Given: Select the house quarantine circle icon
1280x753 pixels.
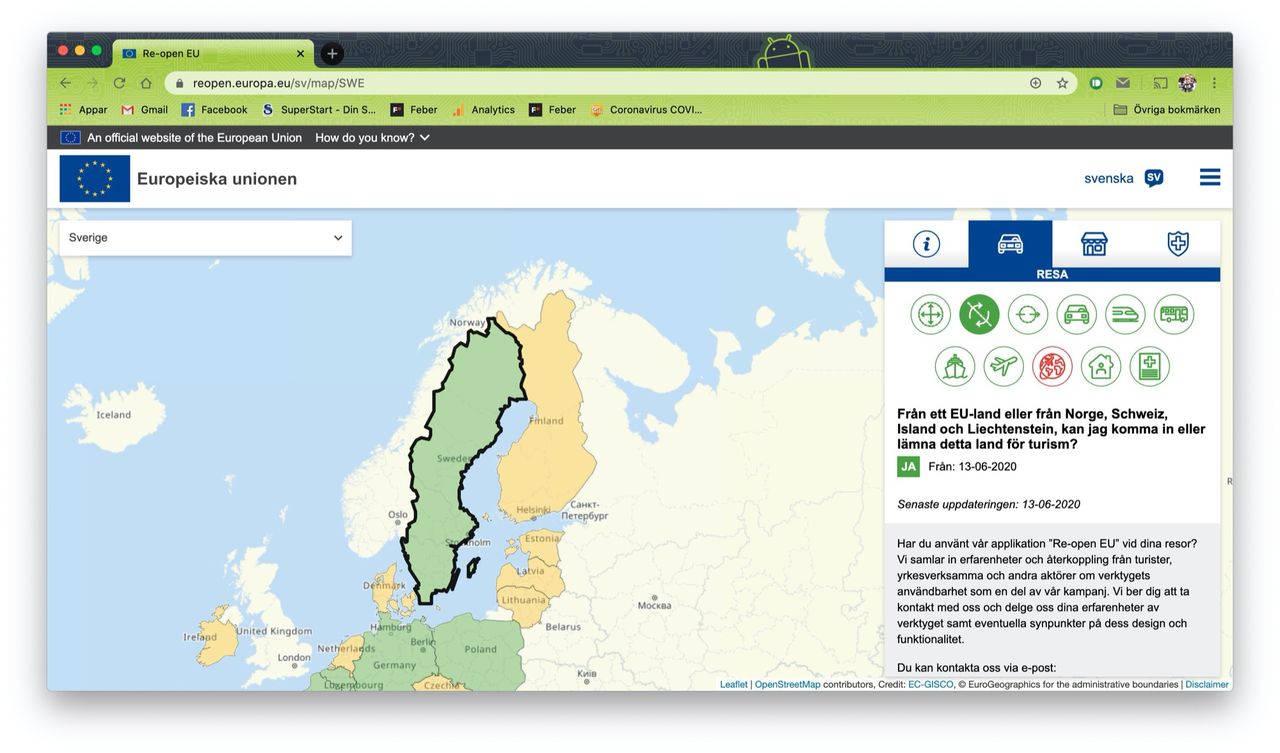Looking at the screenshot, I should point(1101,367).
